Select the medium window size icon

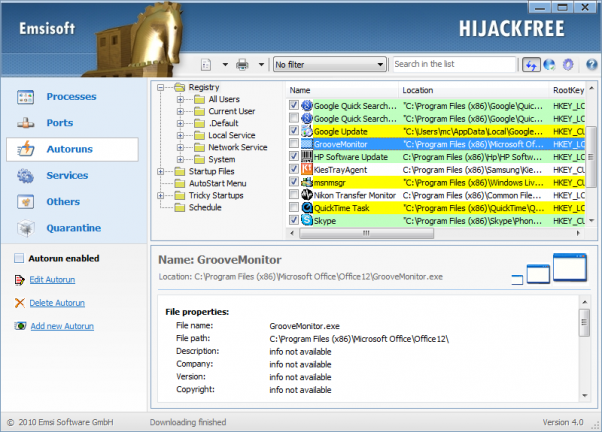538,274
